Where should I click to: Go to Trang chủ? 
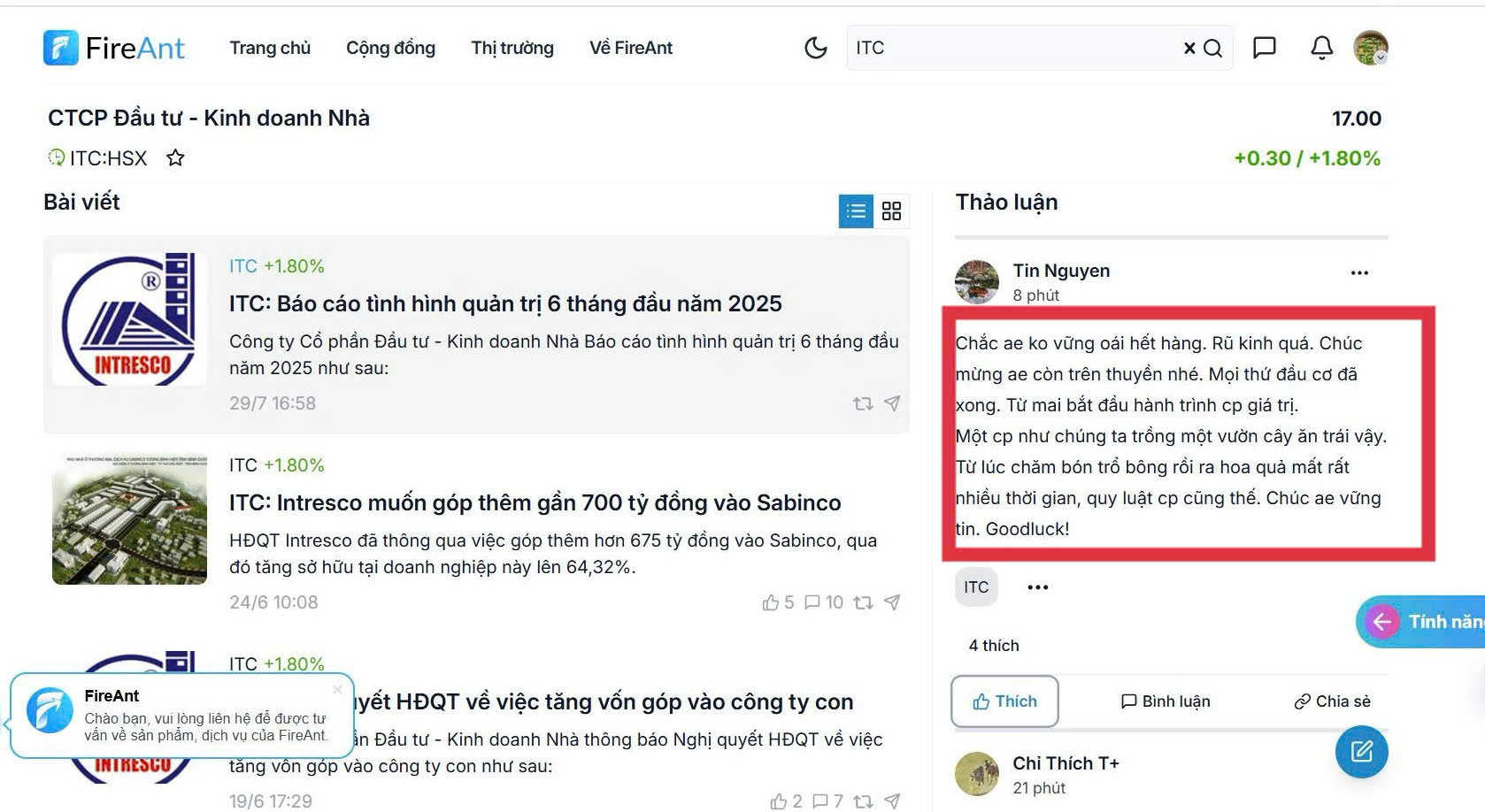point(270,48)
